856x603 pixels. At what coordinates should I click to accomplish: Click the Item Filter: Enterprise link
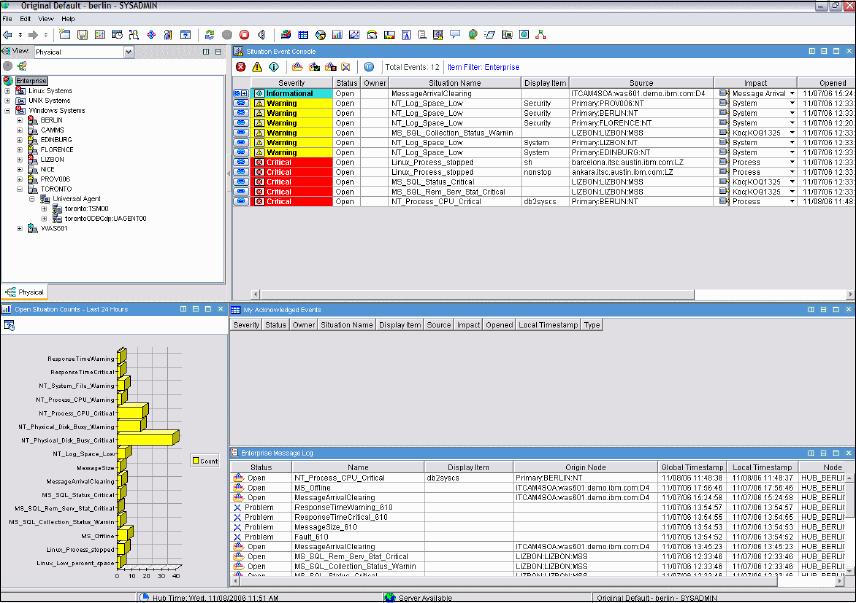point(483,67)
